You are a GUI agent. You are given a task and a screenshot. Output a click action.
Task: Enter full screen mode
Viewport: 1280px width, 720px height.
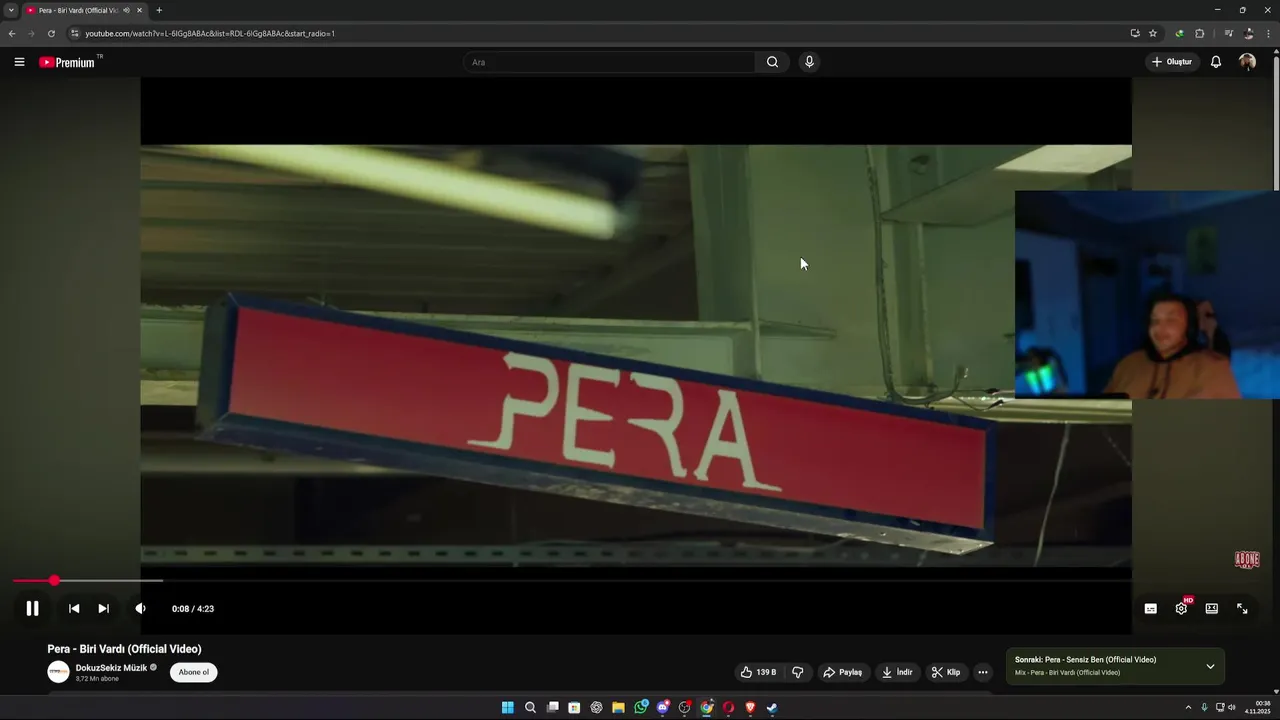pos(1242,608)
